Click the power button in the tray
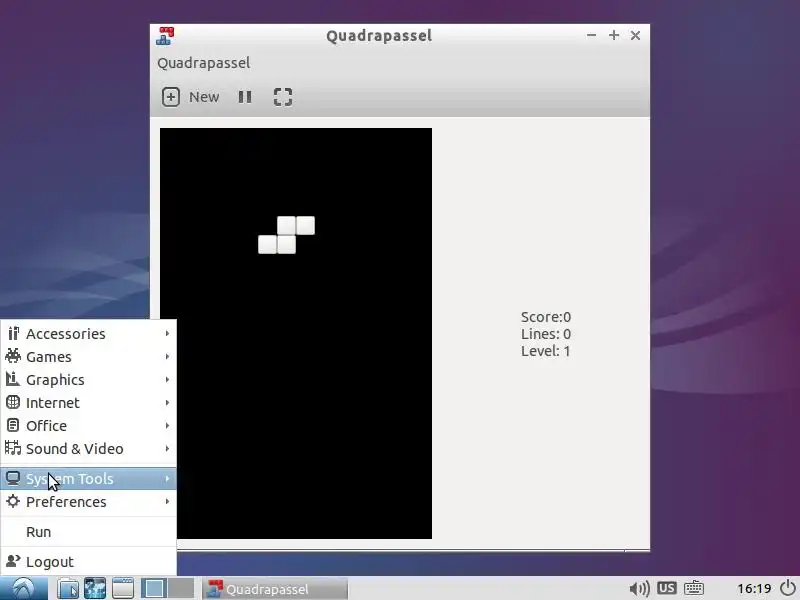 pos(788,588)
